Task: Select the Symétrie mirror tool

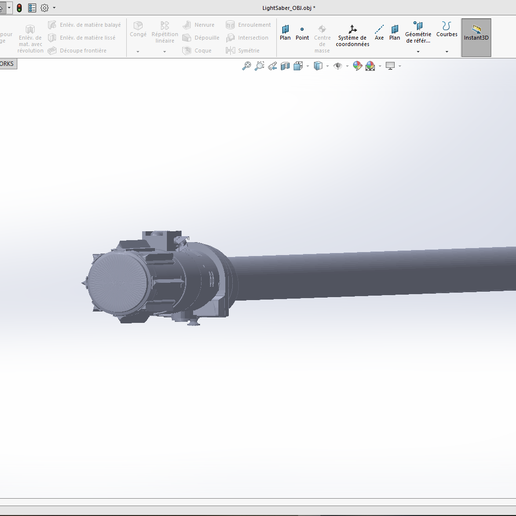Action: point(243,51)
